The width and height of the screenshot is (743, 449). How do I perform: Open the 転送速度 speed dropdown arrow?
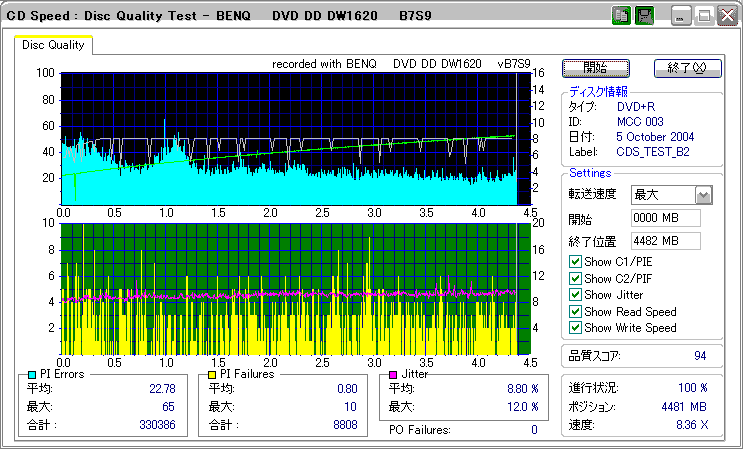coord(703,195)
